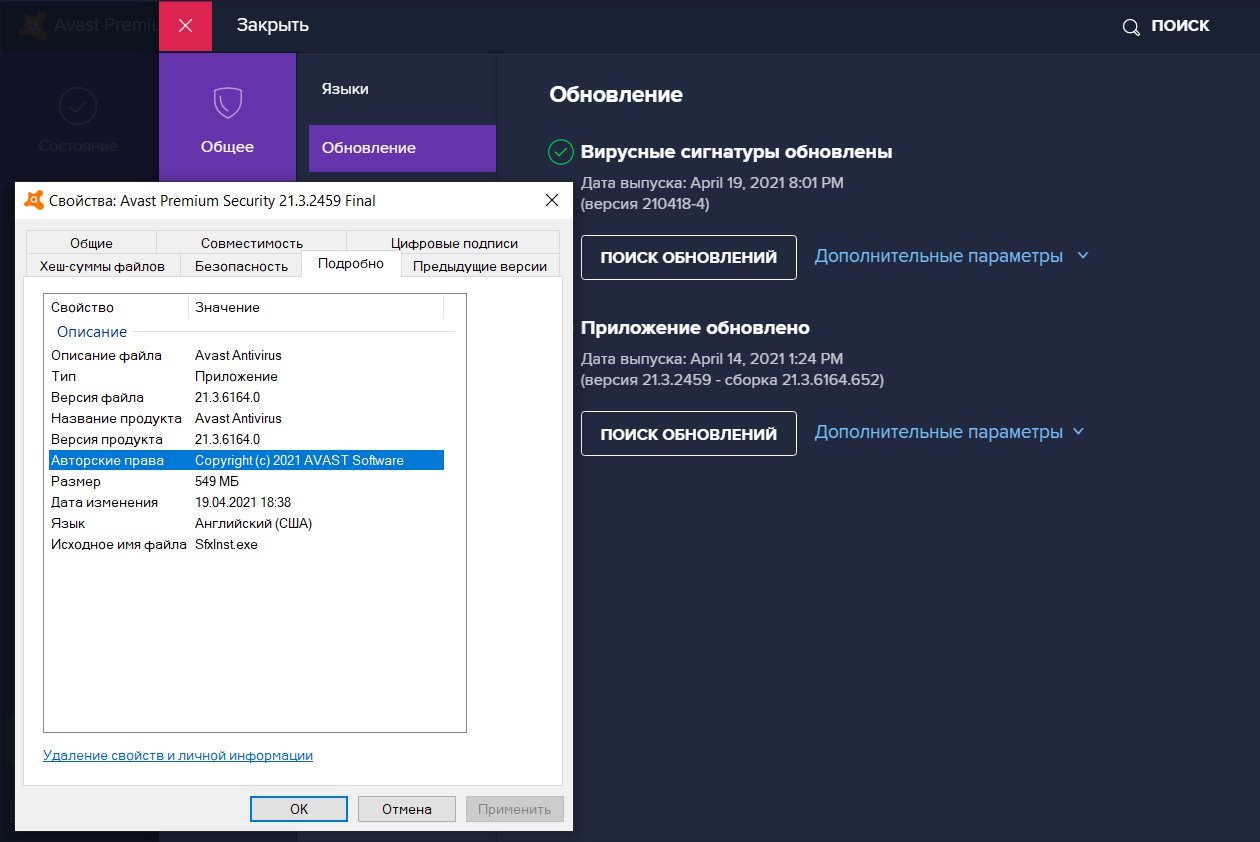Switch to the Безопасность tab
Viewport: 1260px width, 842px height.
[x=241, y=266]
